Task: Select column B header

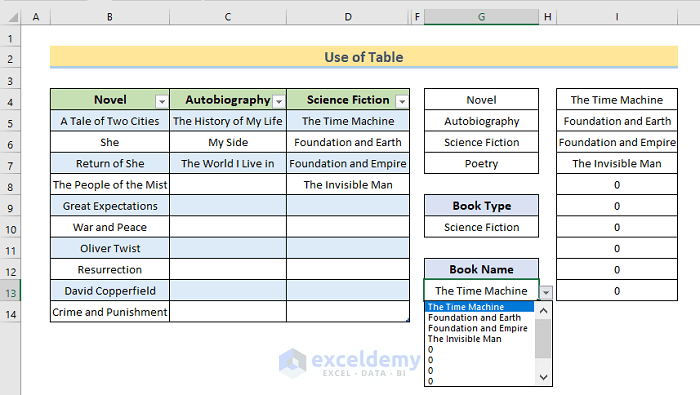Action: click(x=110, y=17)
